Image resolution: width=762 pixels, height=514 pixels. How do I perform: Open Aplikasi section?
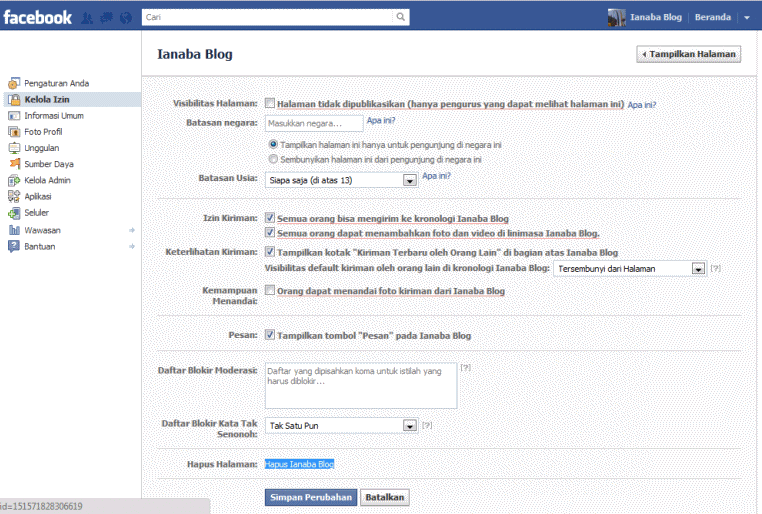tap(38, 196)
